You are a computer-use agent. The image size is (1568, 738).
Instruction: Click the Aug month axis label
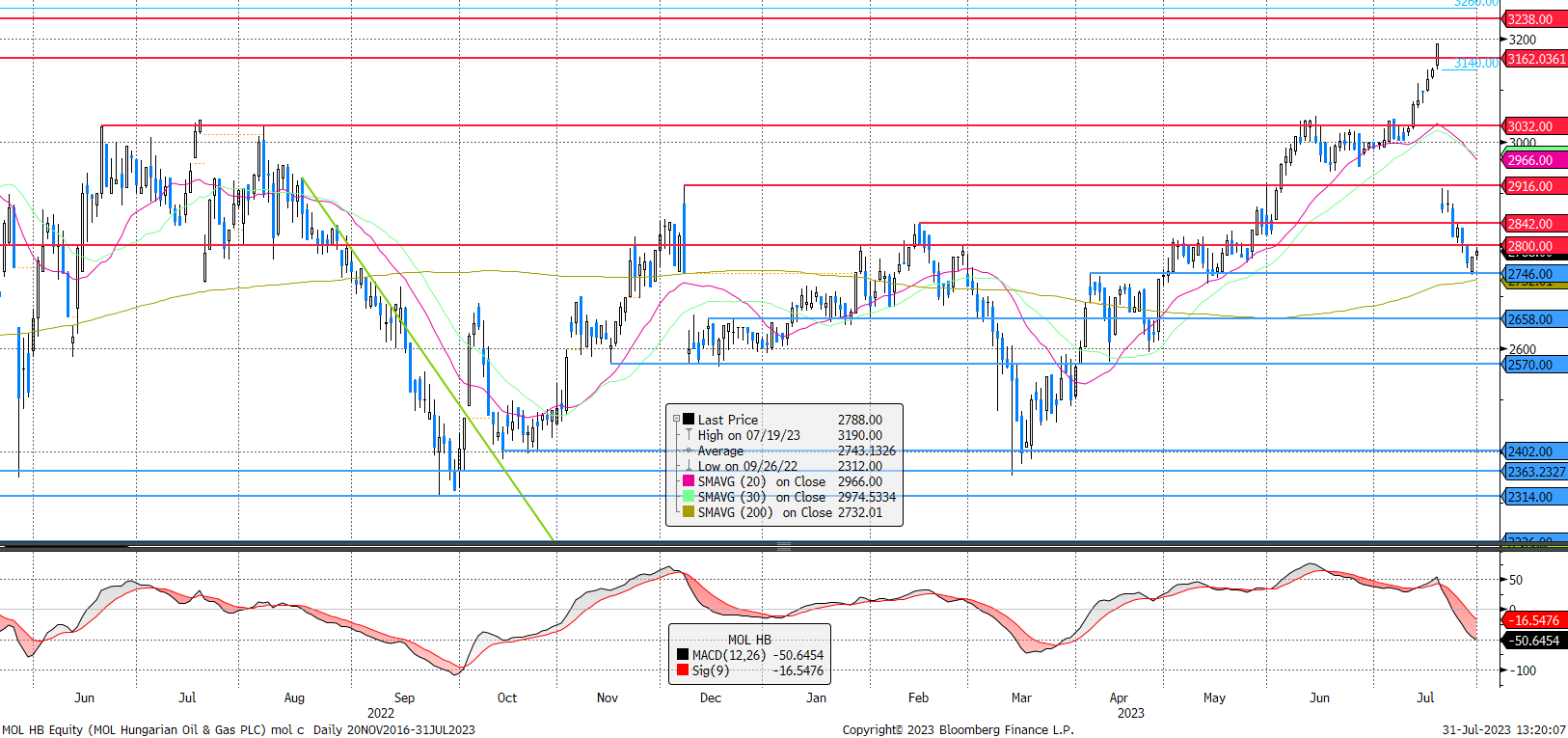pos(294,697)
